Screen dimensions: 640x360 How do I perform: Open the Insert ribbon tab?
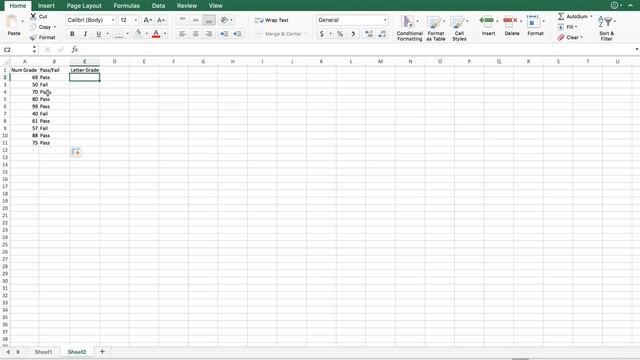(46, 6)
